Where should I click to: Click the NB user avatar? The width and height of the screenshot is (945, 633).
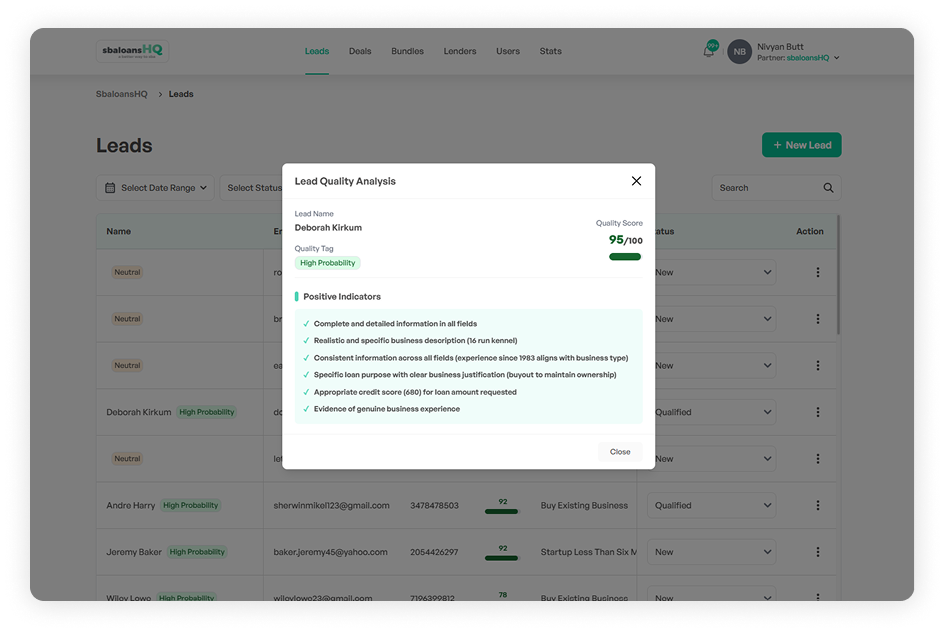click(x=739, y=51)
